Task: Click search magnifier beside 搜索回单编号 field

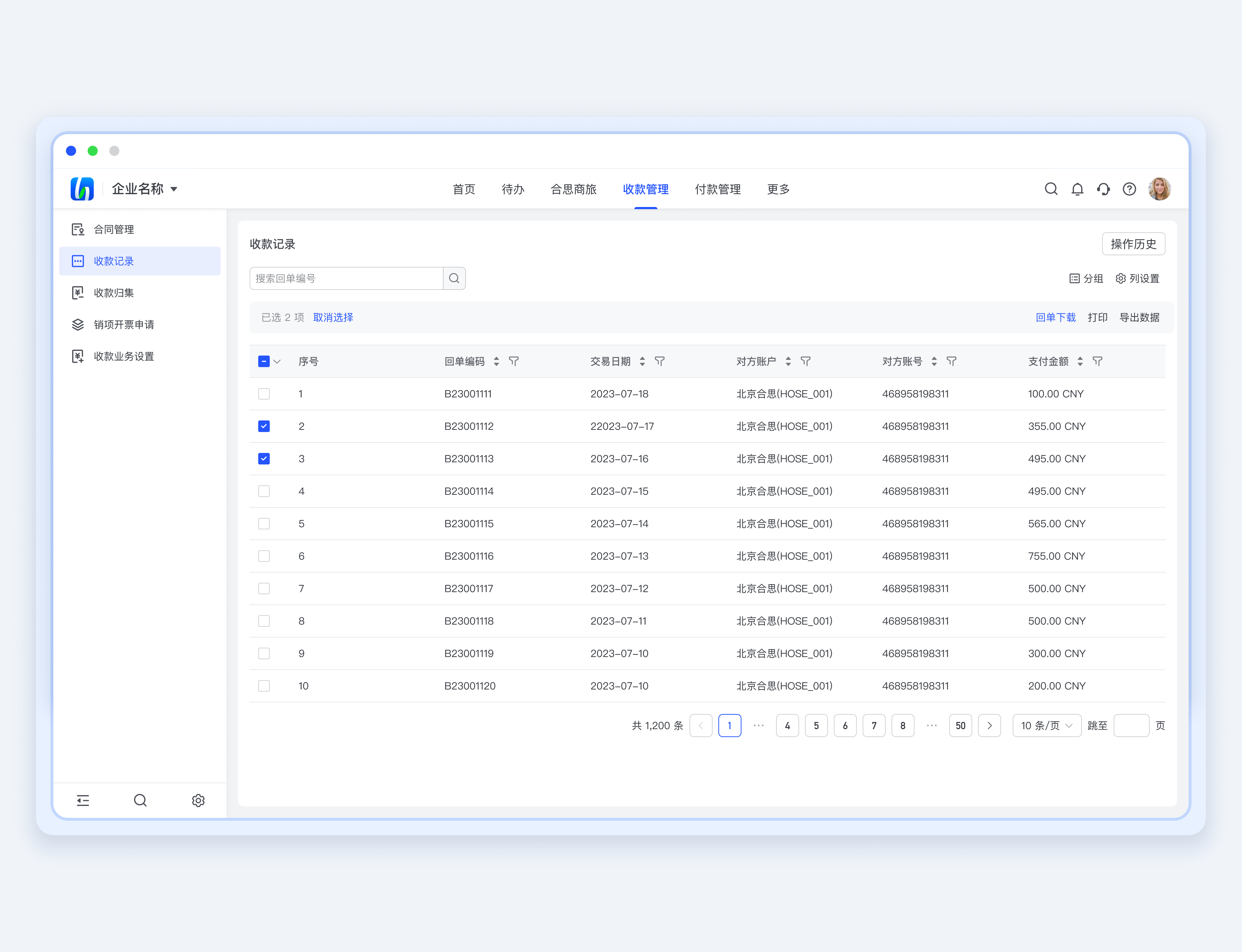Action: [x=454, y=278]
